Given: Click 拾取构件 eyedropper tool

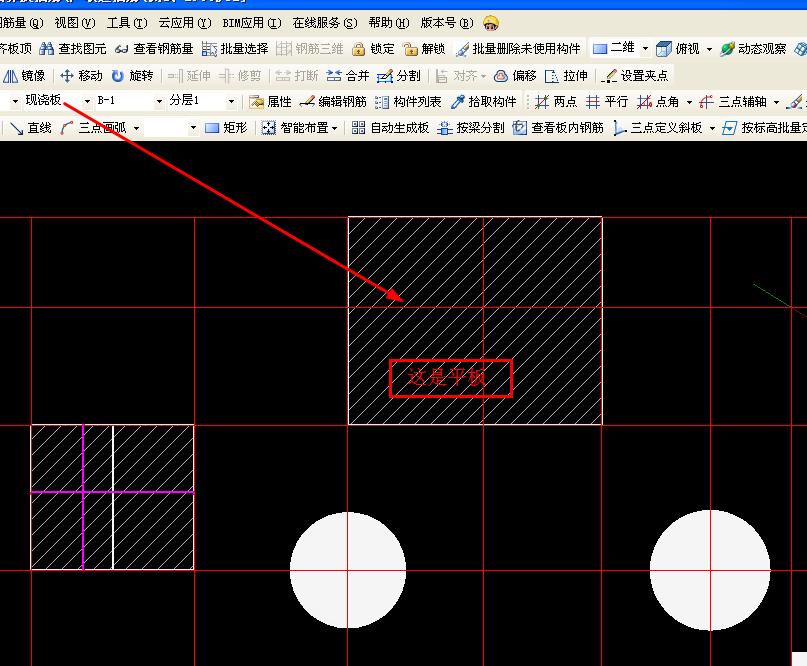Looking at the screenshot, I should pyautogui.click(x=483, y=102).
